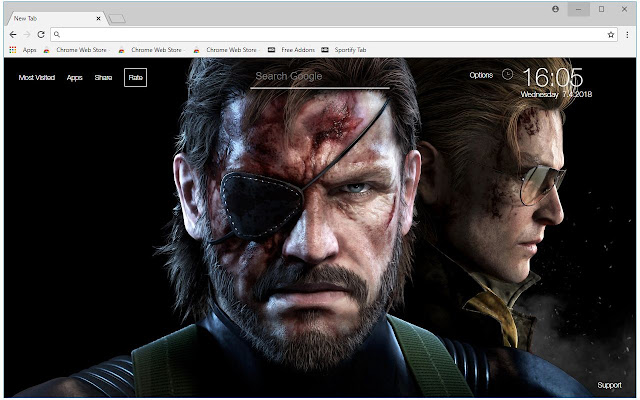This screenshot has height=400, width=640.
Task: Open the Apps grid in bookmarks bar
Action: coord(23,50)
